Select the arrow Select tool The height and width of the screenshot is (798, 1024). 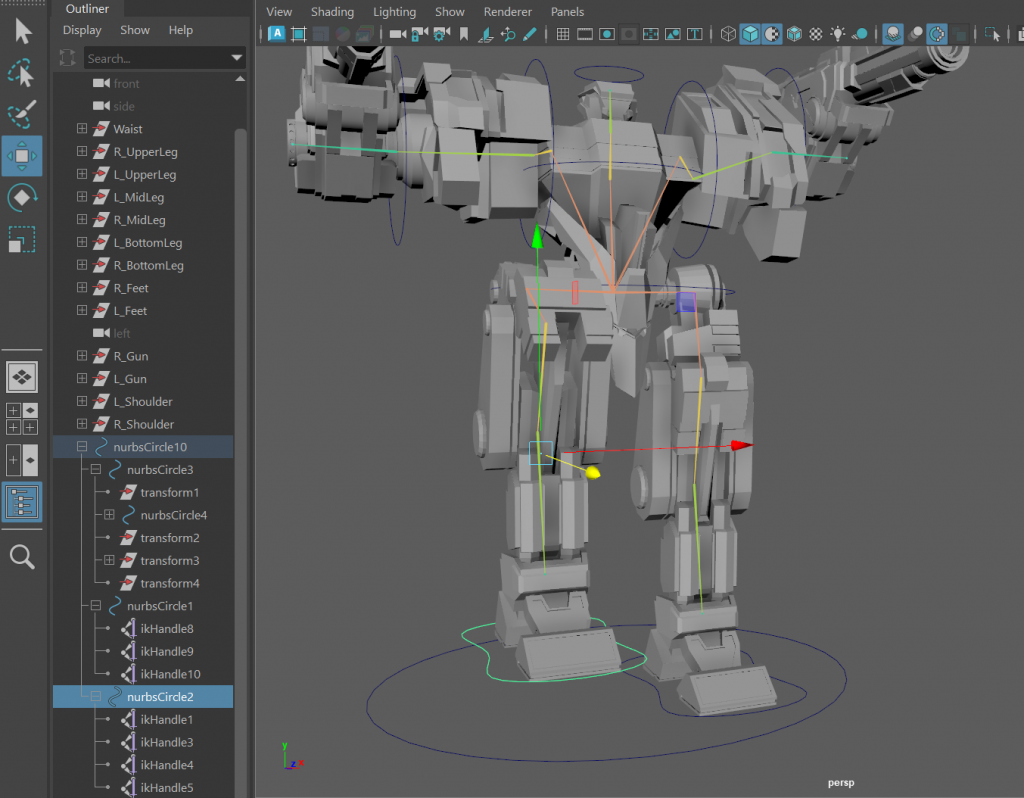[x=22, y=31]
